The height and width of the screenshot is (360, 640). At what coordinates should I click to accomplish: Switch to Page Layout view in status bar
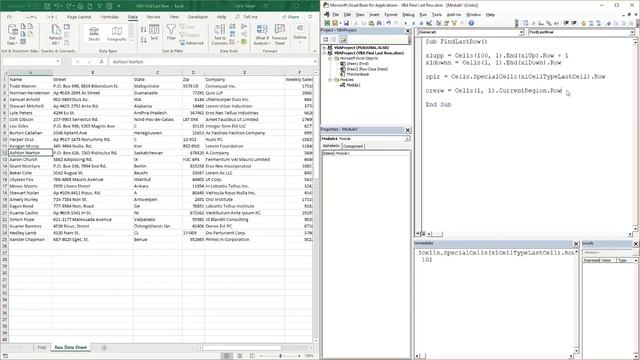pyautogui.click(x=240, y=356)
